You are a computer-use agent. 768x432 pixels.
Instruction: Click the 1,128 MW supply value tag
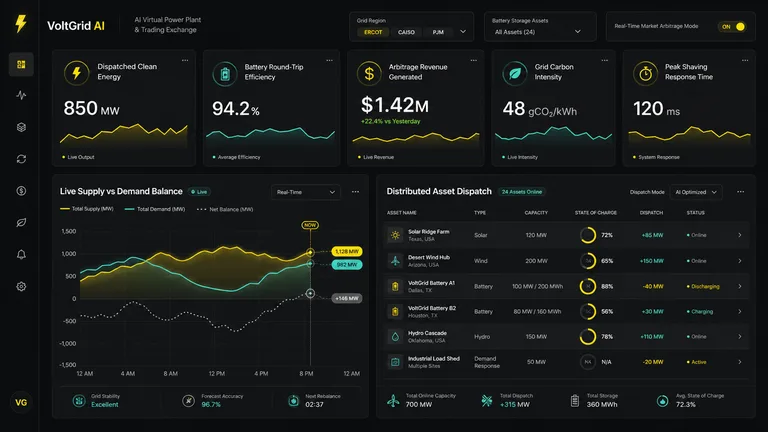(x=347, y=251)
